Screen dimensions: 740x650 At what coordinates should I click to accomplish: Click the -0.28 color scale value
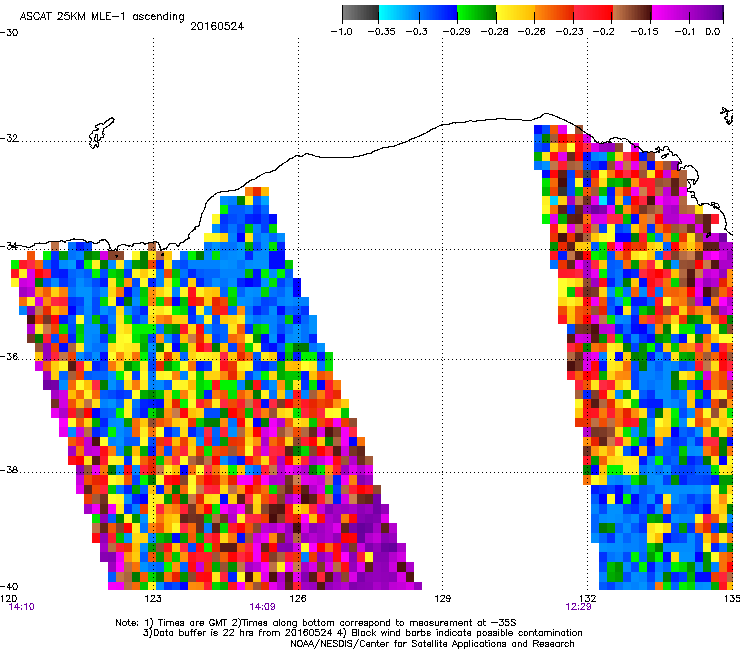tap(495, 32)
